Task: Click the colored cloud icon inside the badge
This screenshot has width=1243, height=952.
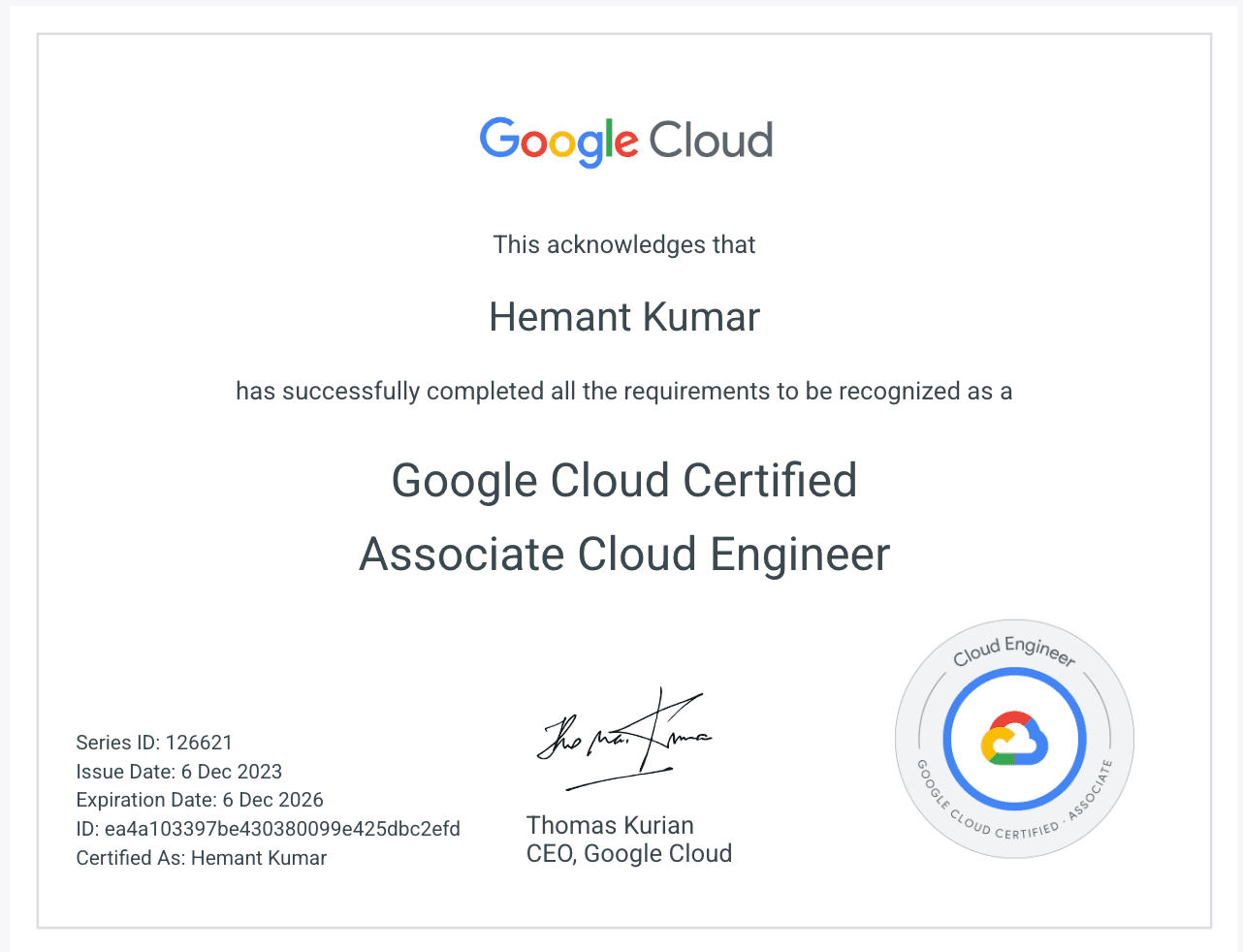Action: point(1014,739)
